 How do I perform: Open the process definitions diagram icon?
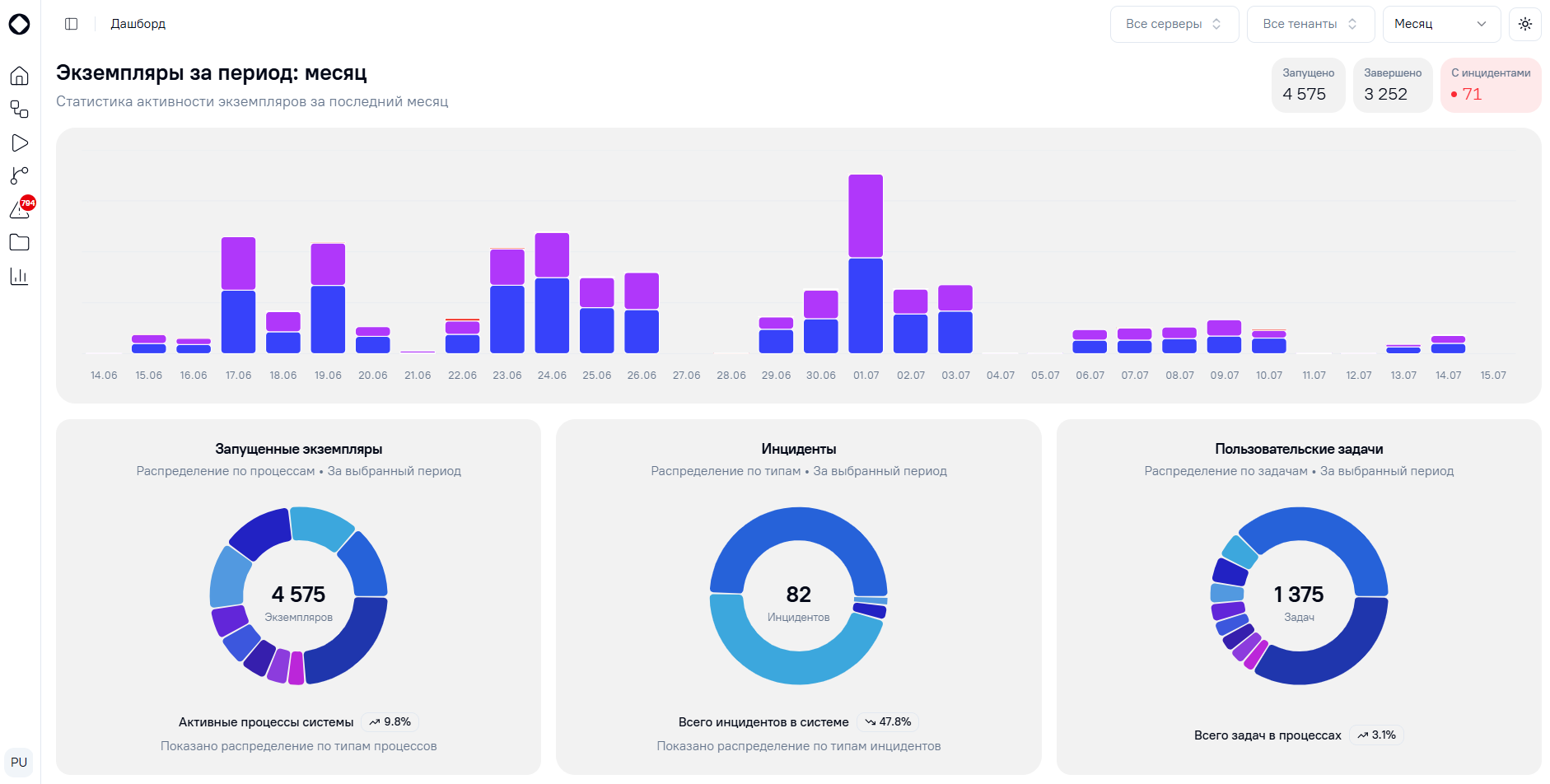click(x=20, y=110)
